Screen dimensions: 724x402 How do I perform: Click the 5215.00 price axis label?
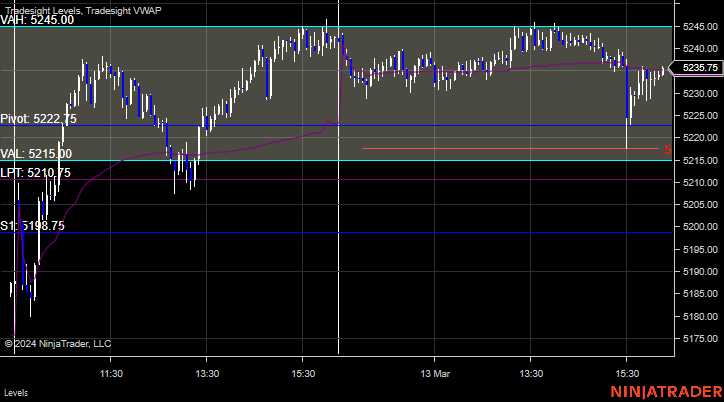(x=700, y=161)
